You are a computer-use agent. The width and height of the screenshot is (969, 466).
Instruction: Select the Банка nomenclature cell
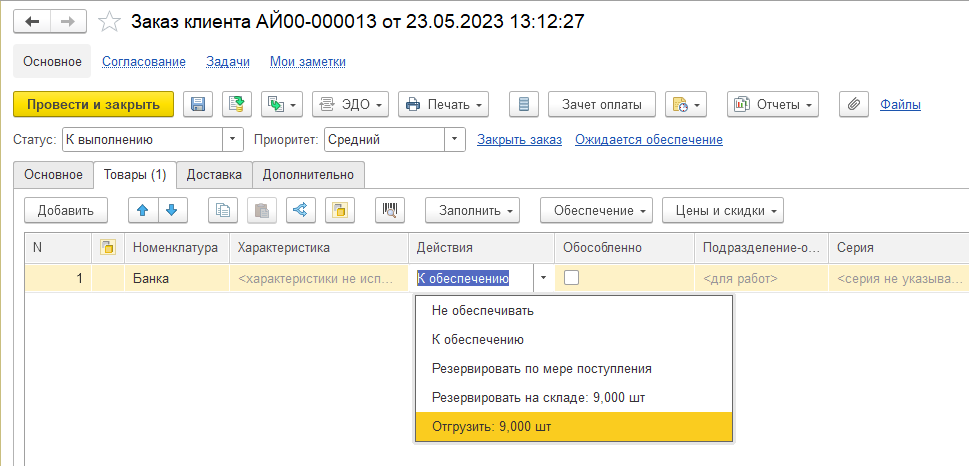[177, 279]
